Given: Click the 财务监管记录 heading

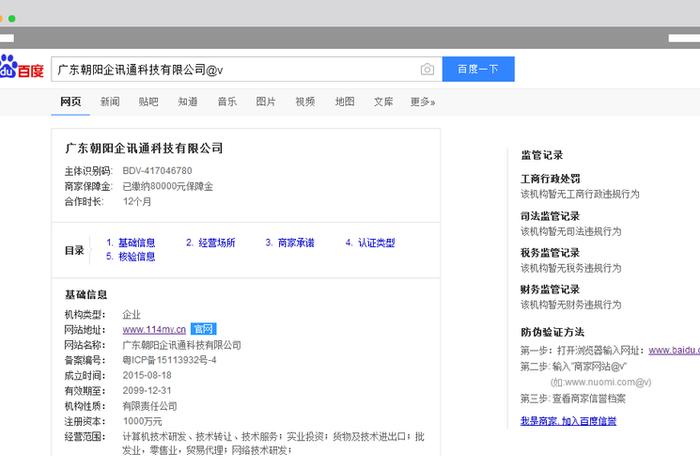Looking at the screenshot, I should click(x=550, y=289).
